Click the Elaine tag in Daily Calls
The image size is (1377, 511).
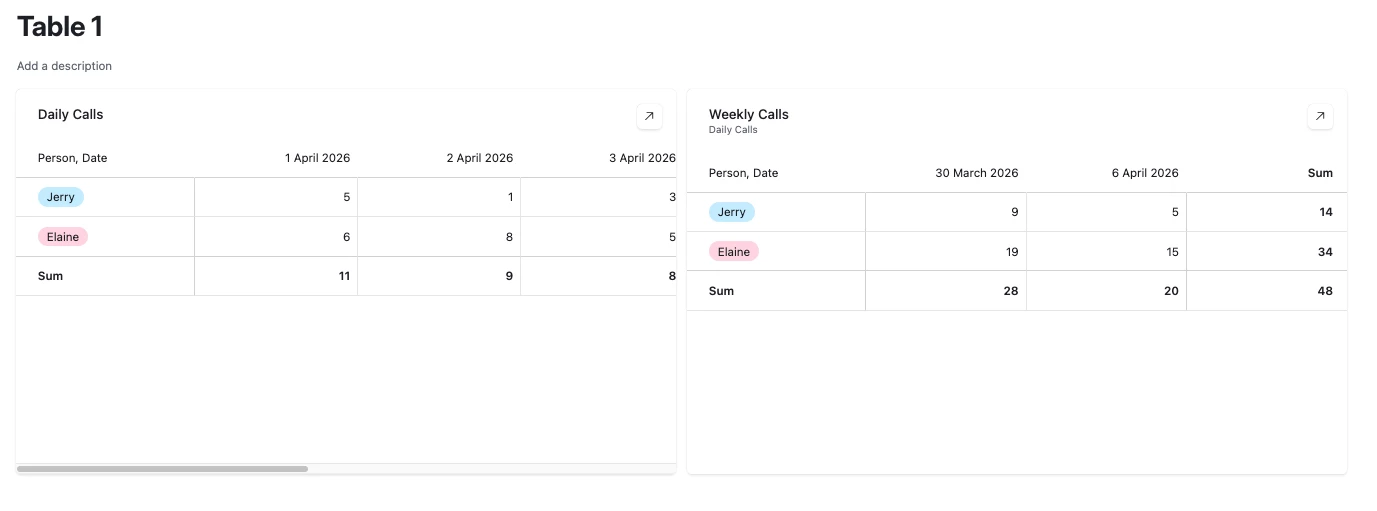click(x=63, y=237)
